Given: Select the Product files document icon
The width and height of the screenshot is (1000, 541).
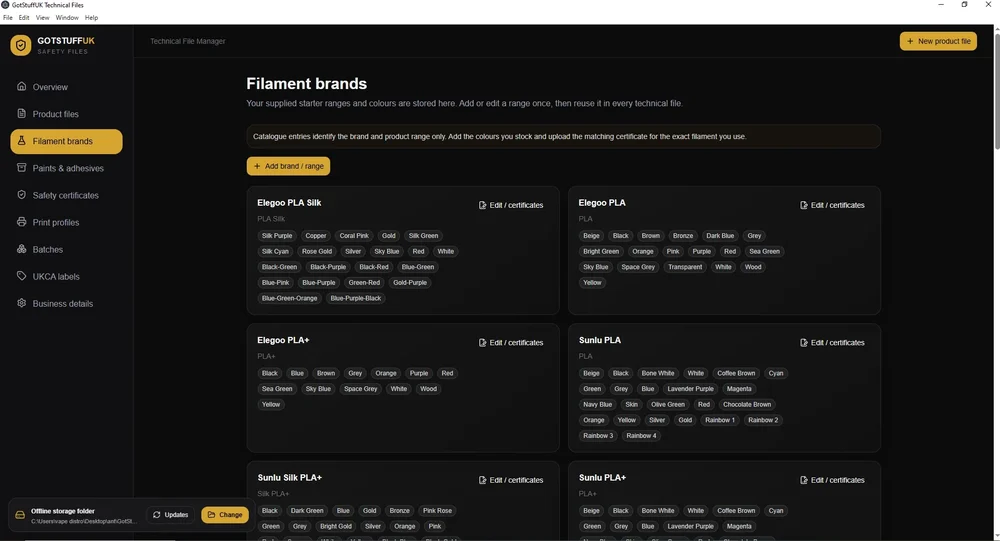Looking at the screenshot, I should coord(22,114).
